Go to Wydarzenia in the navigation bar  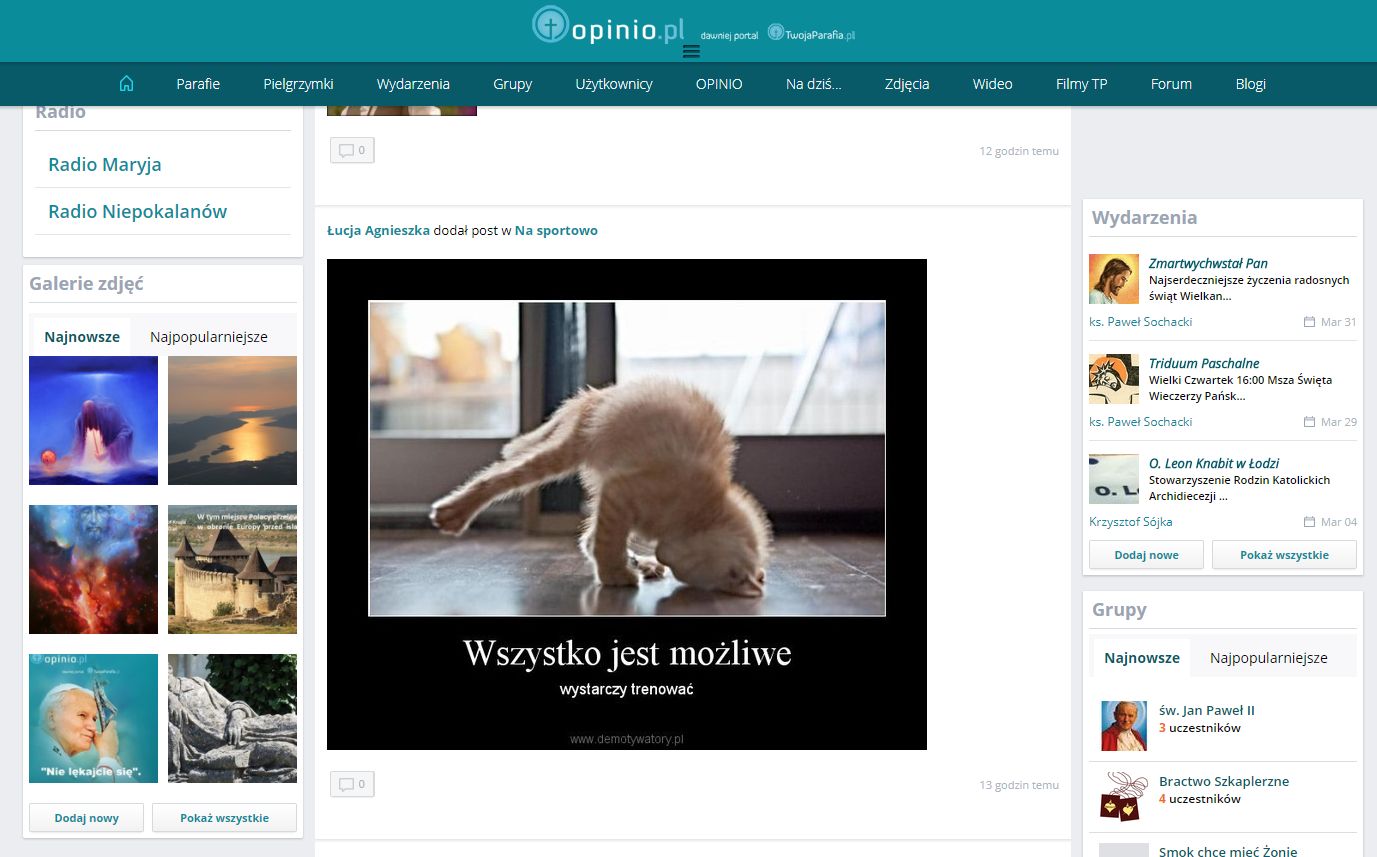point(413,84)
